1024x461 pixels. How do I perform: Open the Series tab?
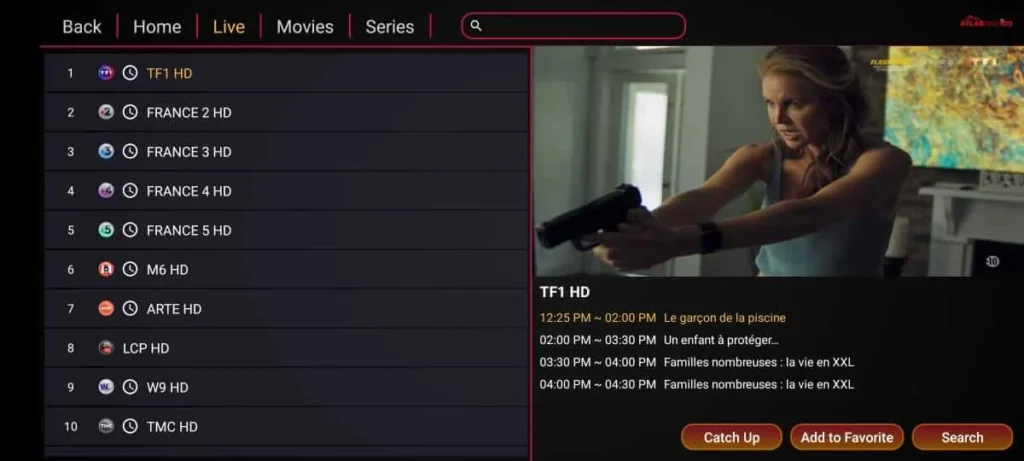pyautogui.click(x=390, y=27)
